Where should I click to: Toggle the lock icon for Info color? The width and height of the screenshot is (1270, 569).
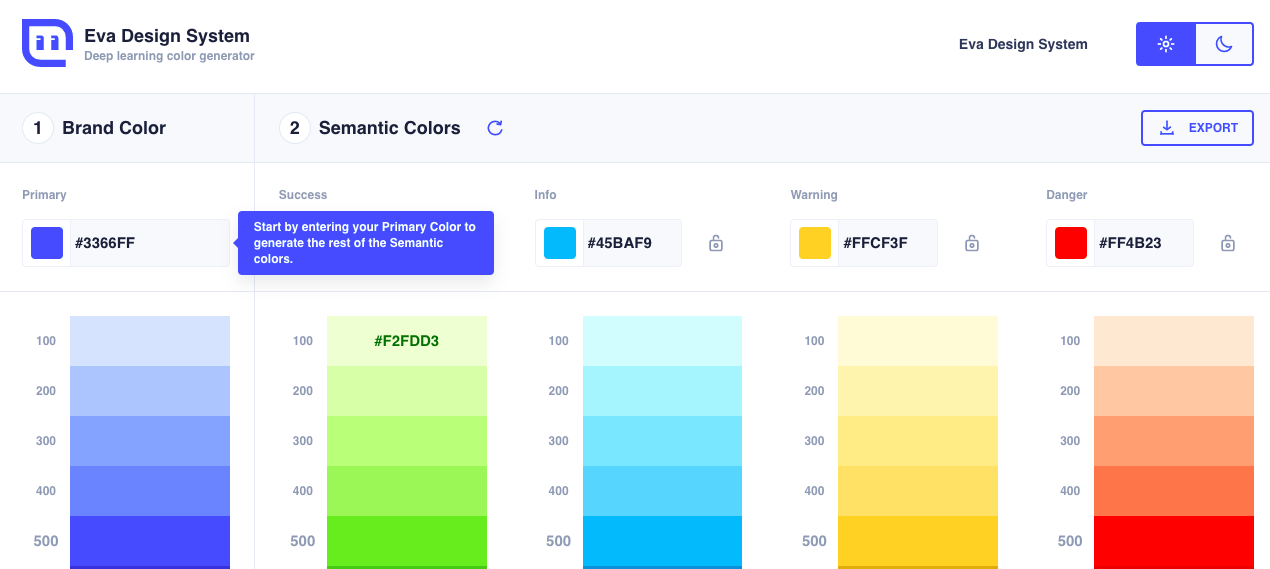click(x=716, y=243)
